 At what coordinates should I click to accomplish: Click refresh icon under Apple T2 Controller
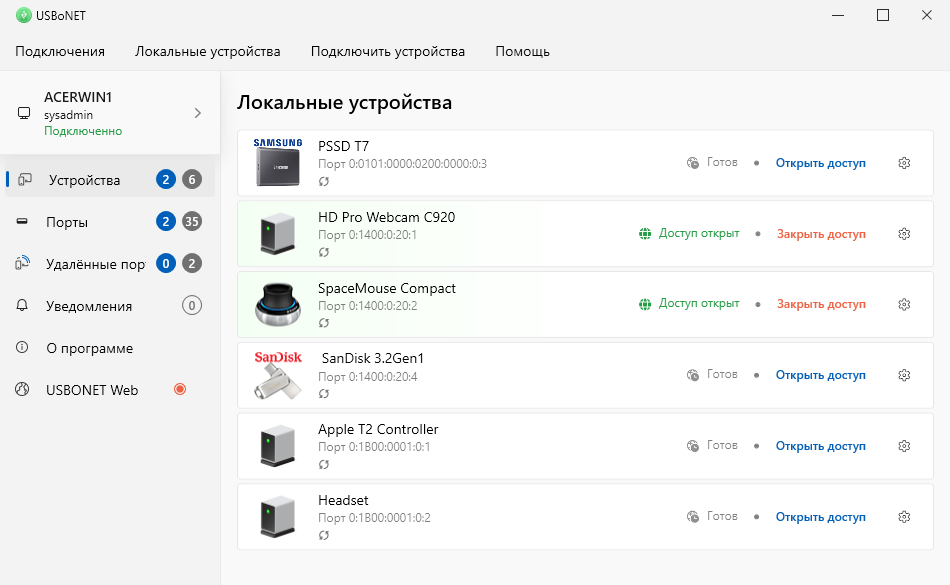pos(324,464)
